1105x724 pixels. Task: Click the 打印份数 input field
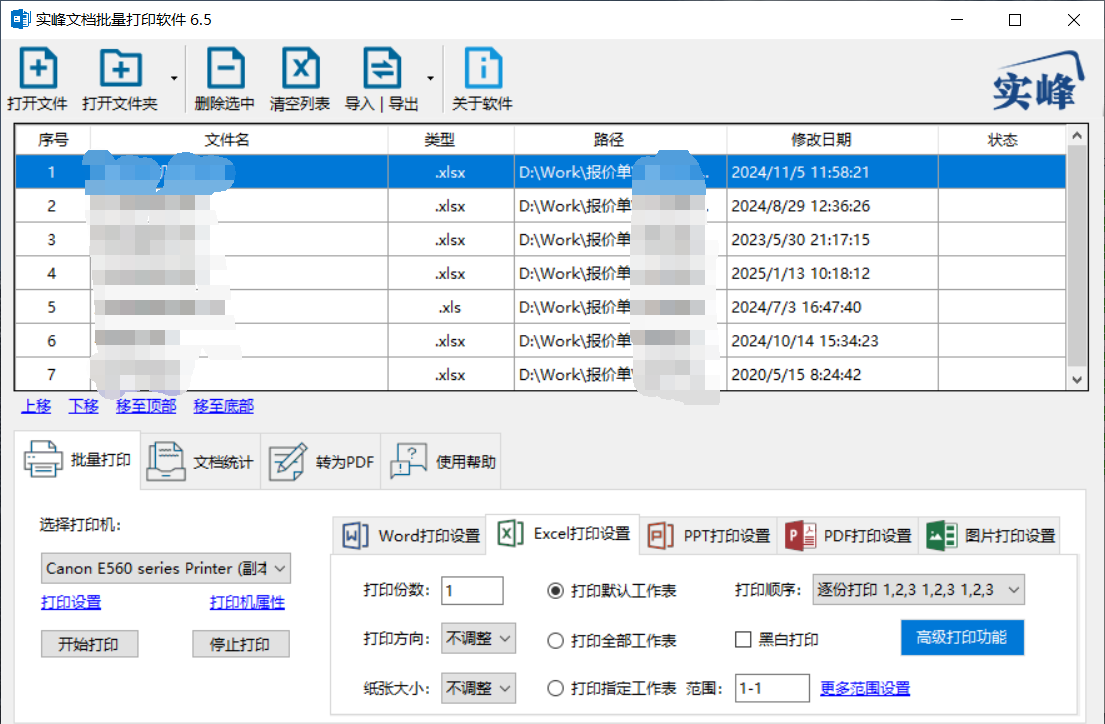tap(472, 591)
